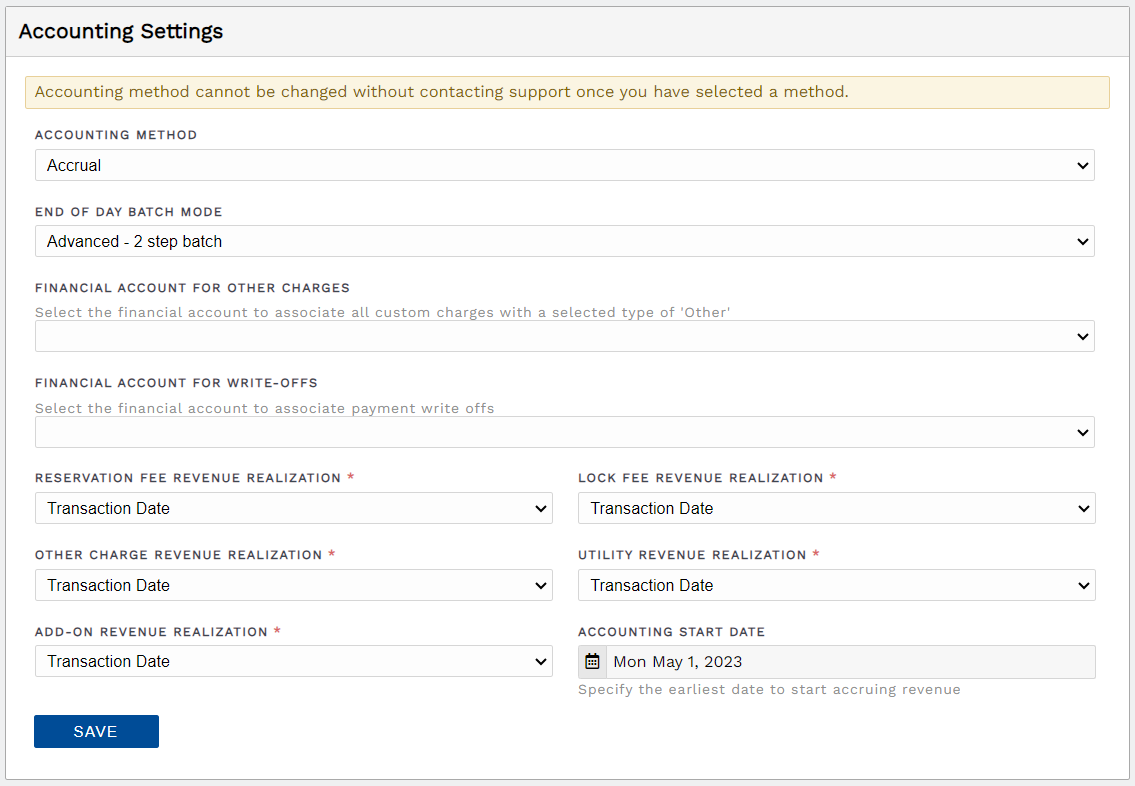Click the Utility Revenue Realization dropdown arrow

point(1084,585)
